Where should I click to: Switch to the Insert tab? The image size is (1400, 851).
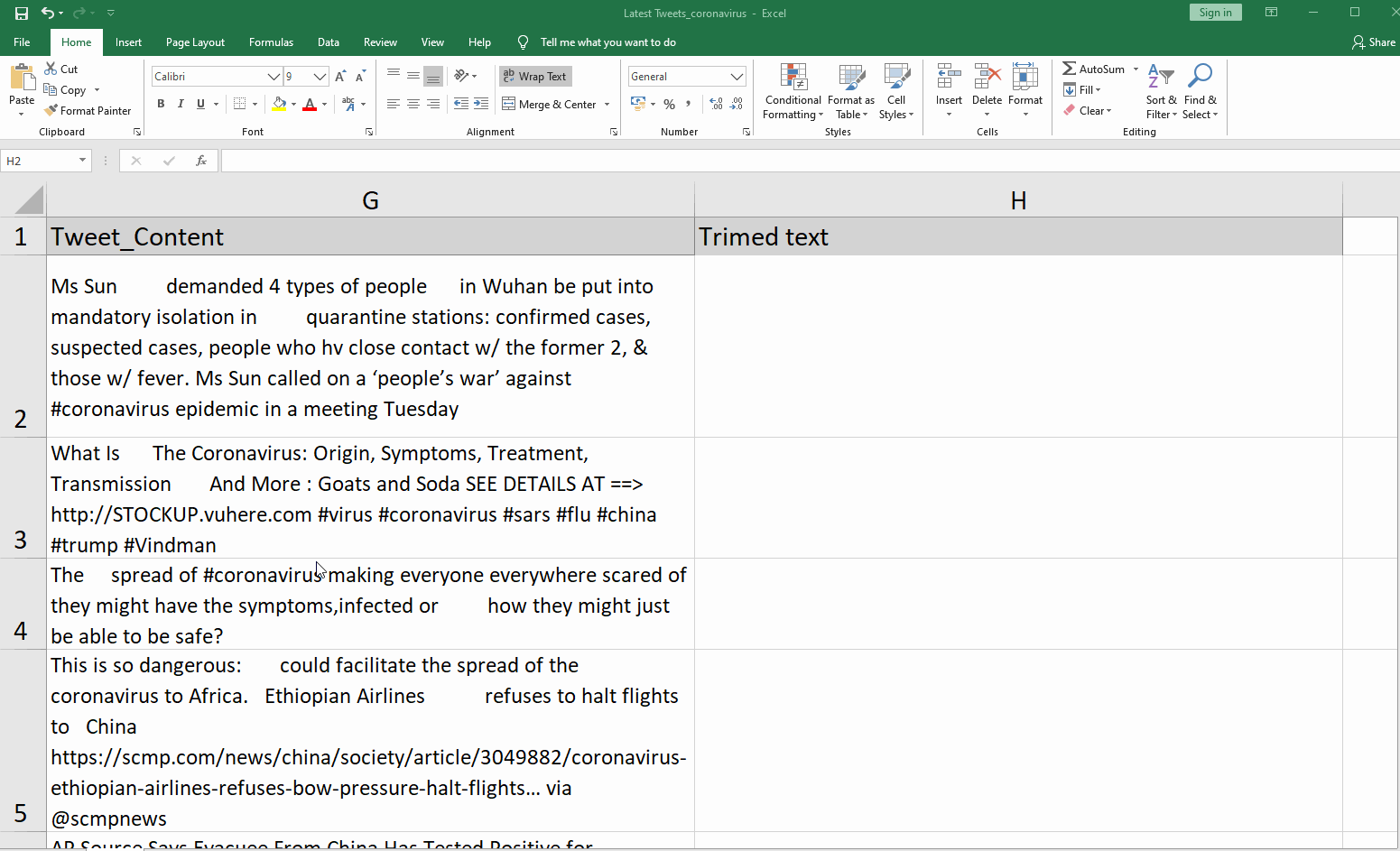[128, 42]
